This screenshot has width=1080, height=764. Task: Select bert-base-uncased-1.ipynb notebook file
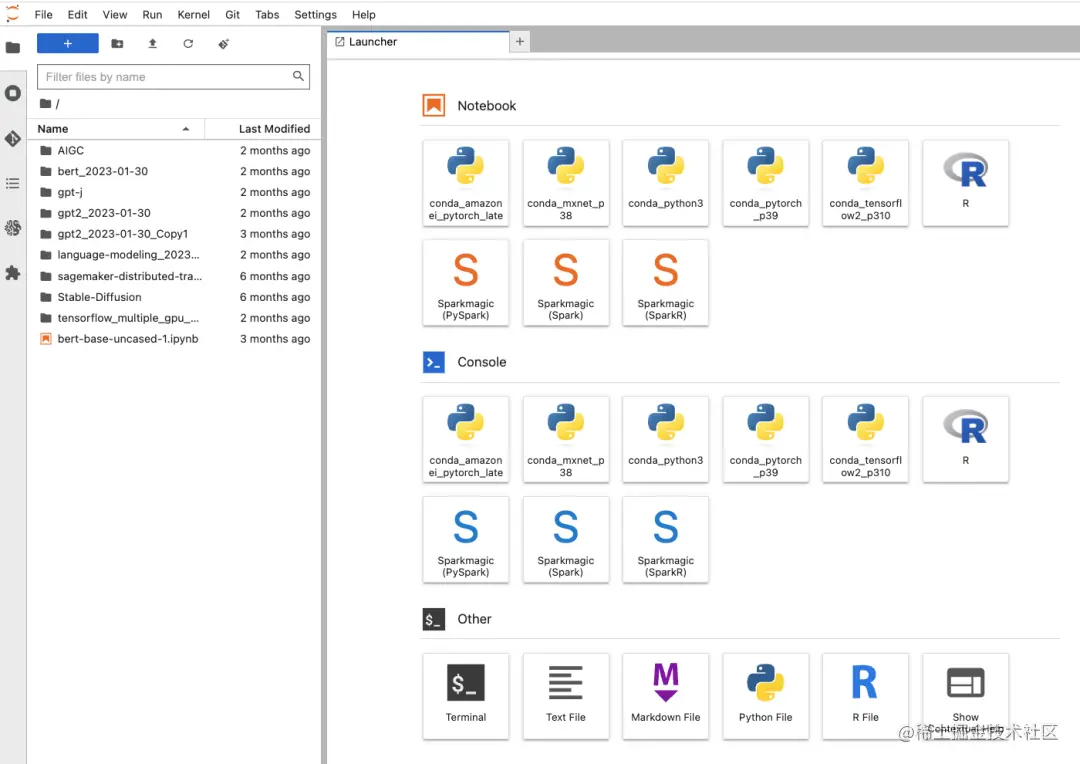tap(175, 338)
